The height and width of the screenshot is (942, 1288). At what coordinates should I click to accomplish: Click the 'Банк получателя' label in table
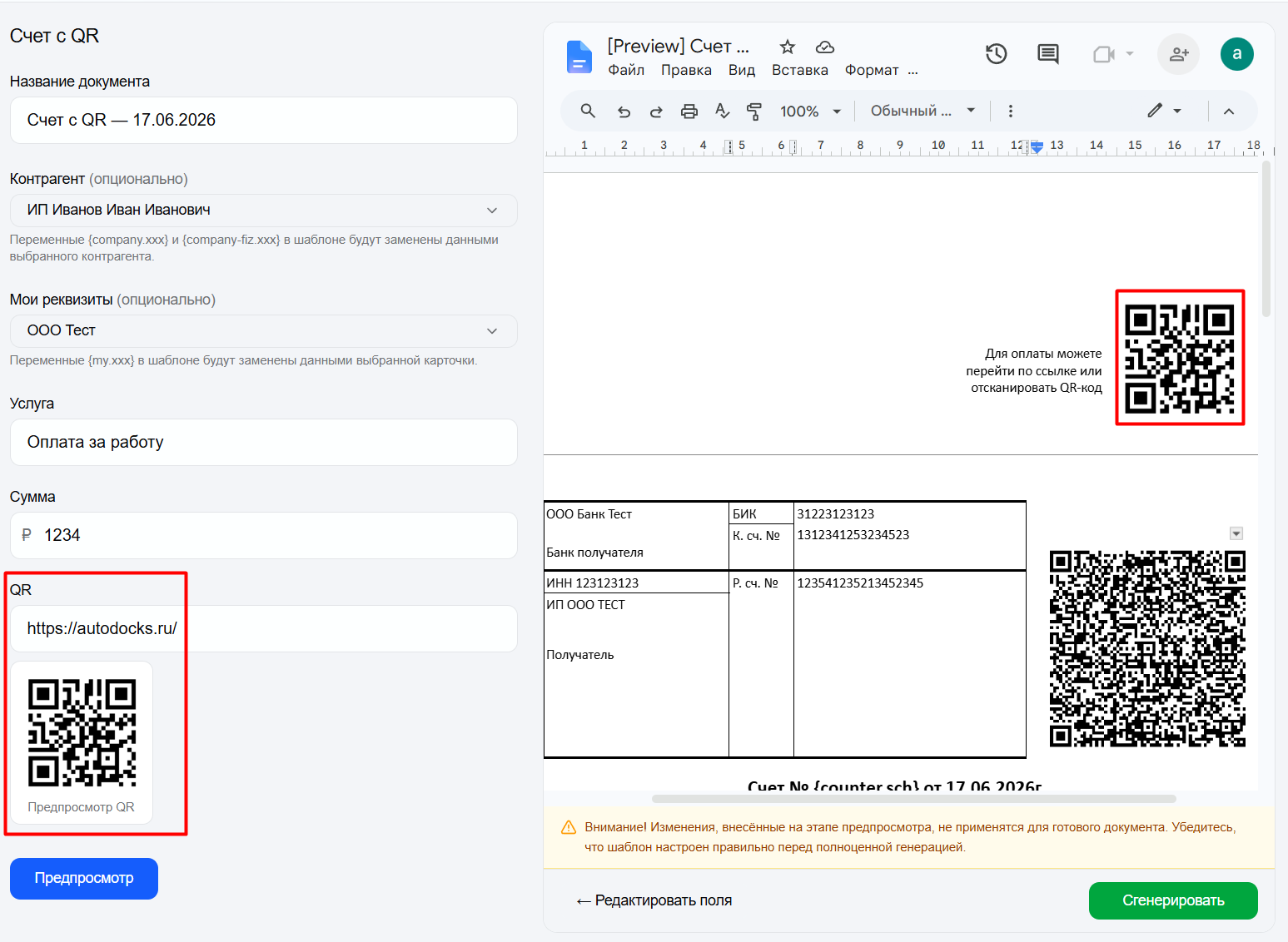pos(594,553)
